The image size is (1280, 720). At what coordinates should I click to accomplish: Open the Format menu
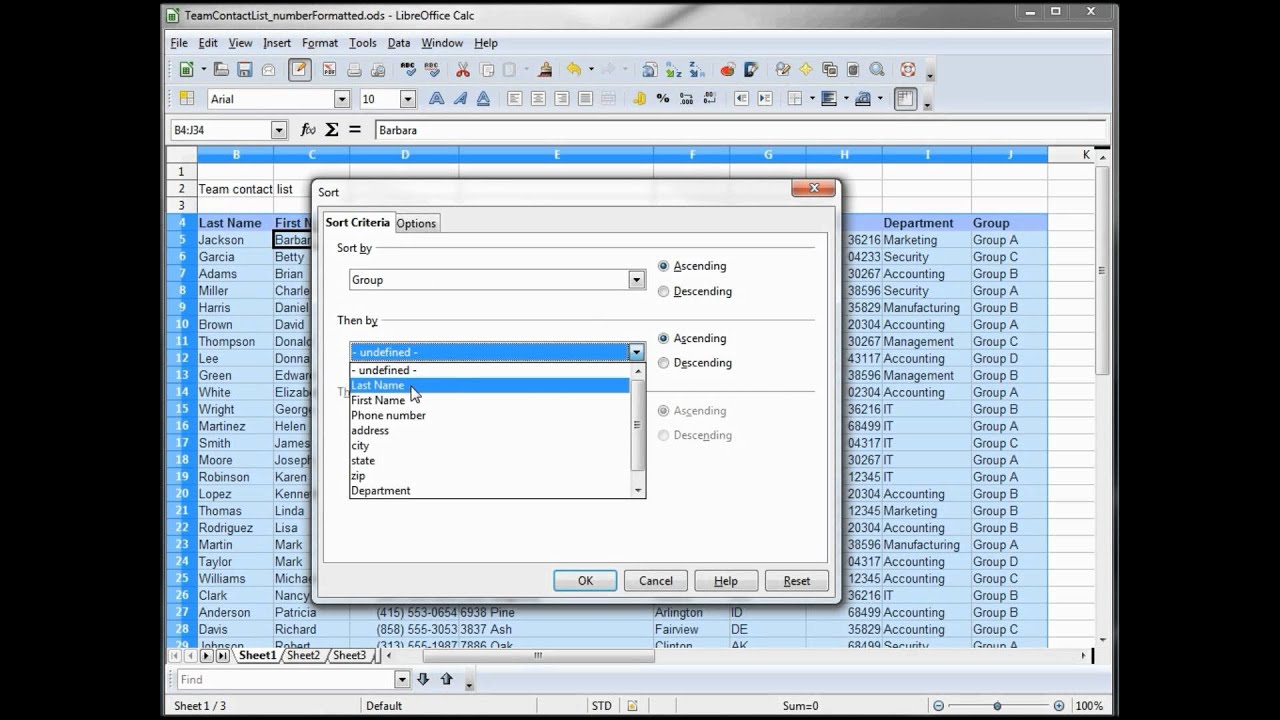pyautogui.click(x=320, y=43)
